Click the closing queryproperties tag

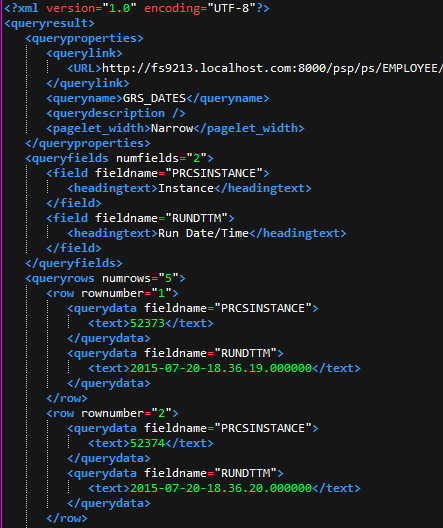click(88, 143)
